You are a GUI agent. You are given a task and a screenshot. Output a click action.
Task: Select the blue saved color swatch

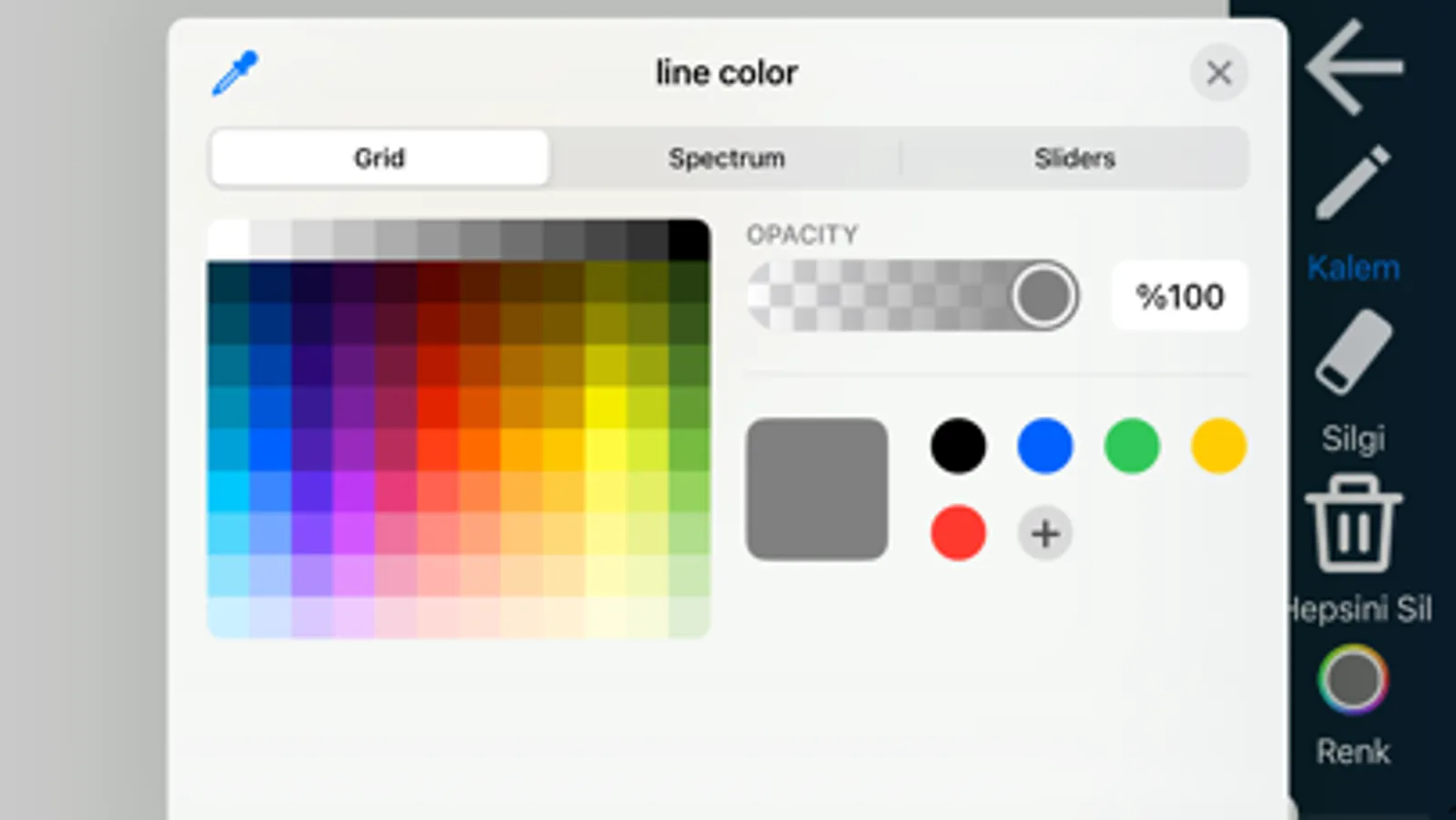point(1044,446)
